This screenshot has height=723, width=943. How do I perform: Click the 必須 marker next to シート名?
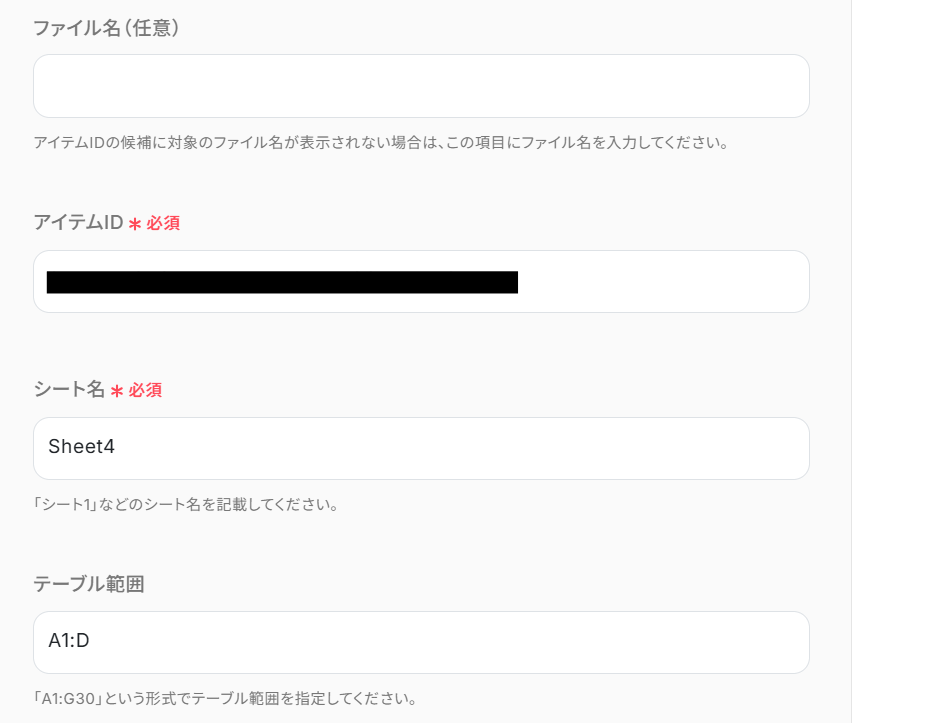pos(145,390)
